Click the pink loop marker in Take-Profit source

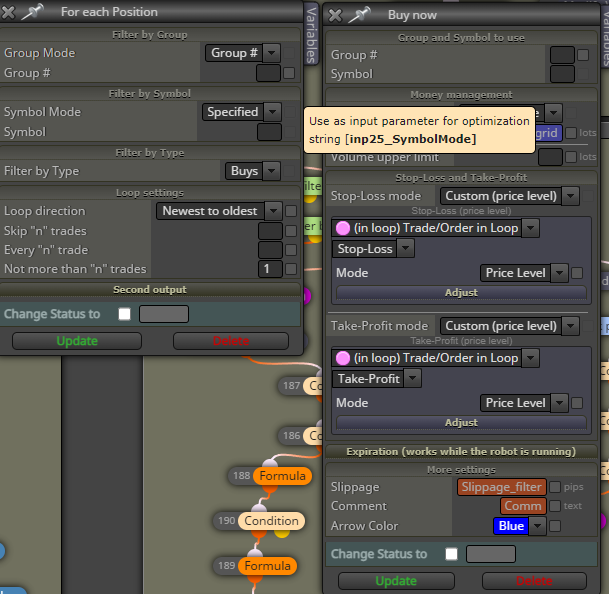pos(343,358)
